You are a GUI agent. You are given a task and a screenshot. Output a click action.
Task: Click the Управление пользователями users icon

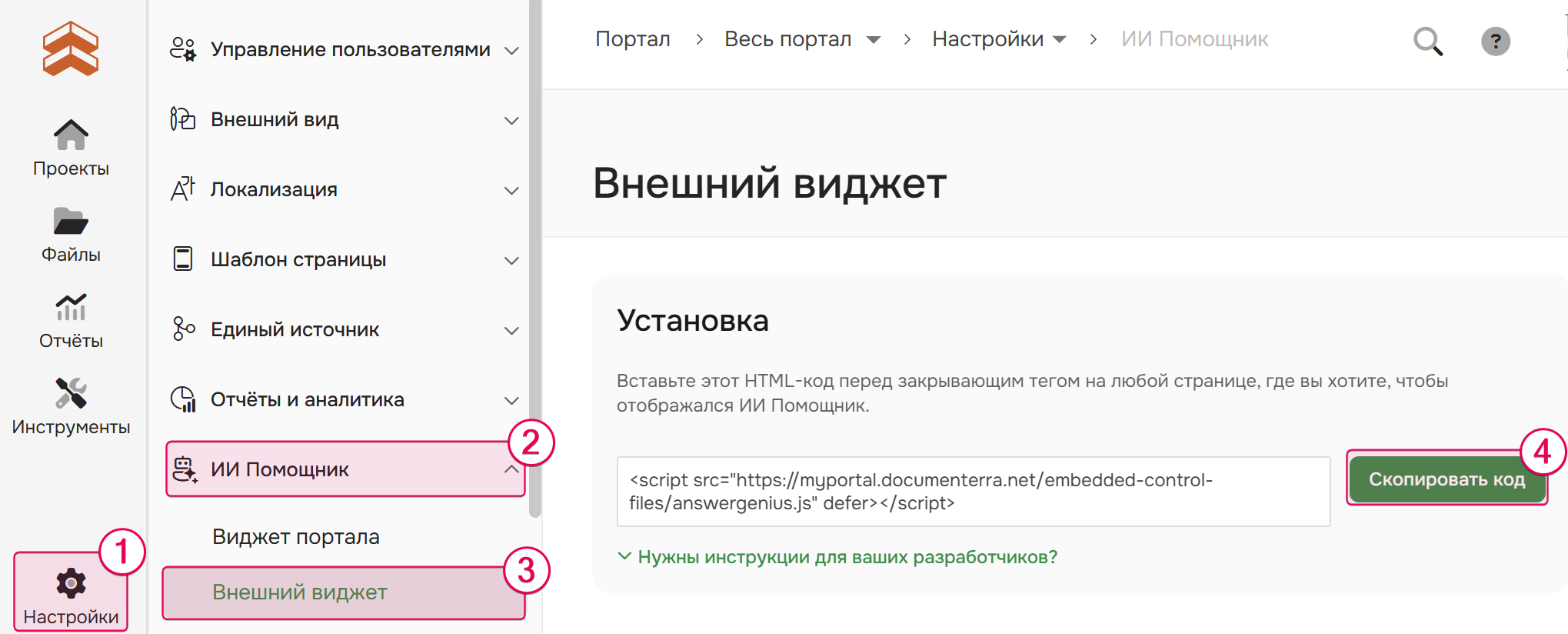click(183, 49)
